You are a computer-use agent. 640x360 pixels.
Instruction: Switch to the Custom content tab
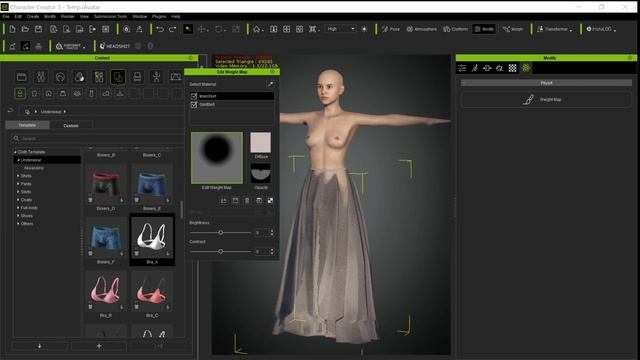coord(71,125)
